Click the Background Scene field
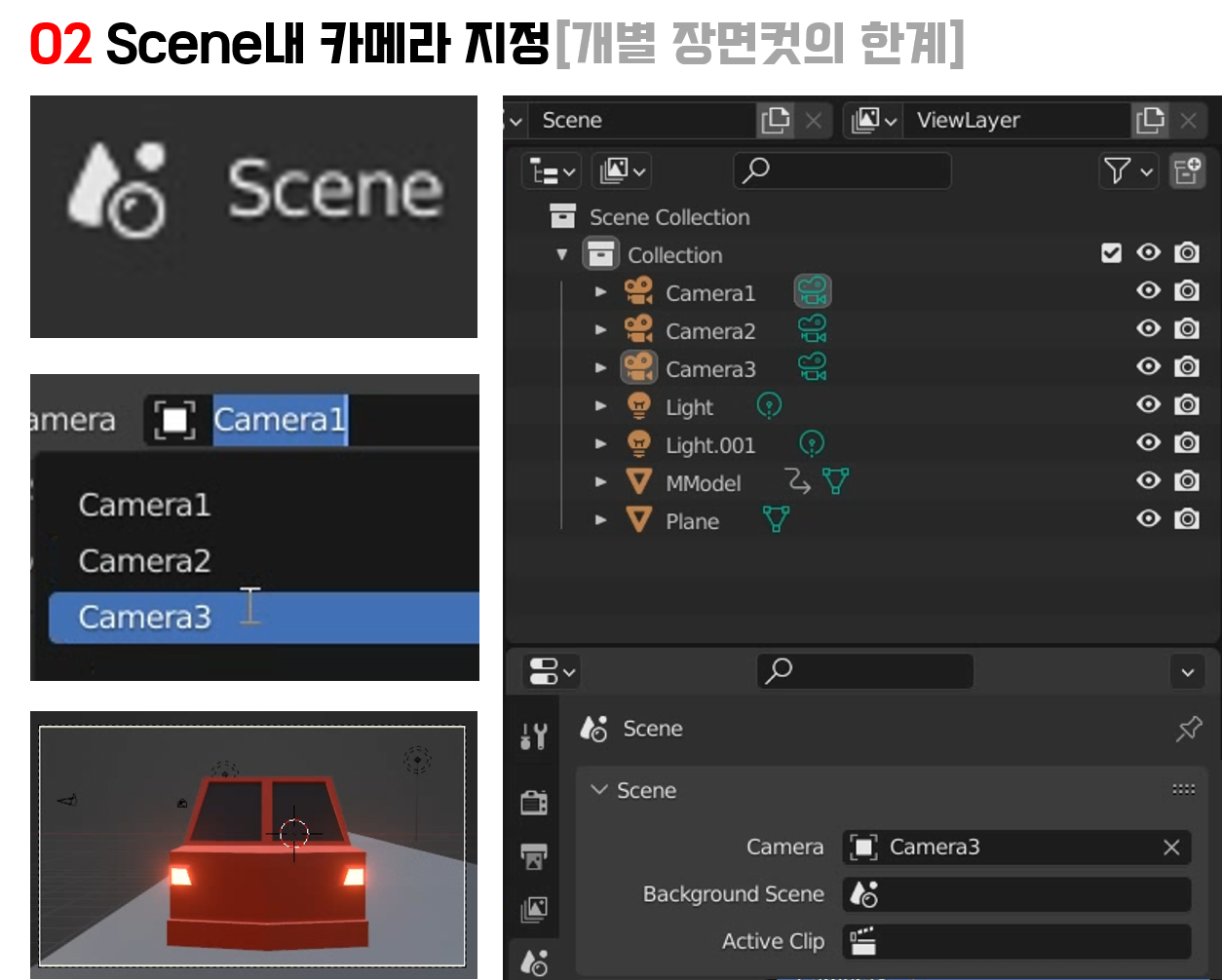 pyautogui.click(x=1017, y=893)
